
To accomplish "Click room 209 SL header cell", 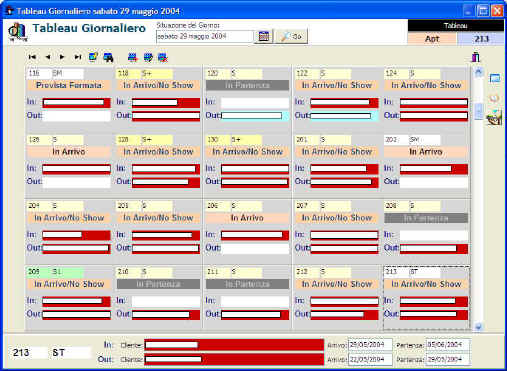I will coord(55,272).
